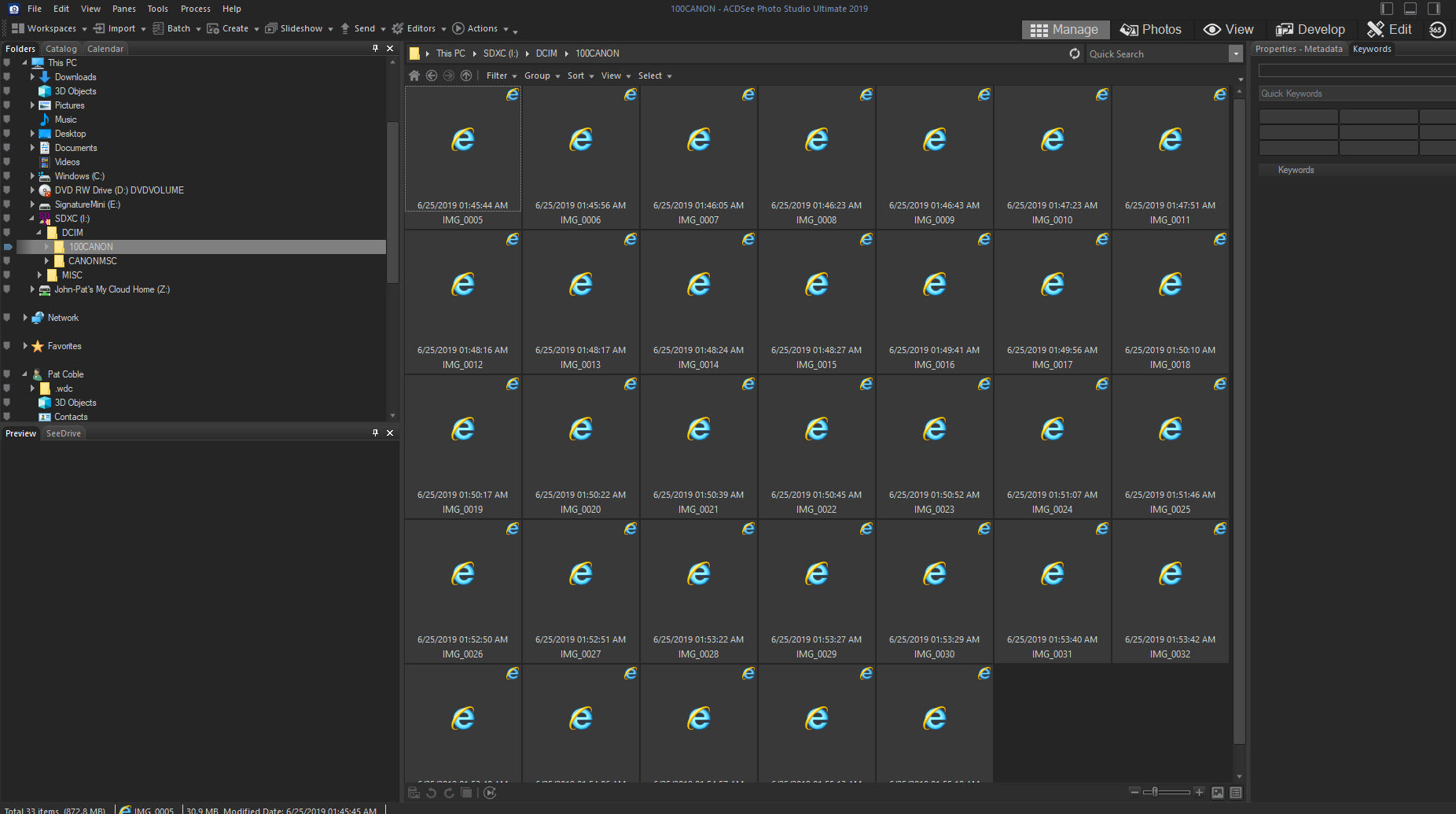Screen dimensions: 1456x814
Task: Toggle left pane layout icon in title bar
Action: click(1387, 9)
